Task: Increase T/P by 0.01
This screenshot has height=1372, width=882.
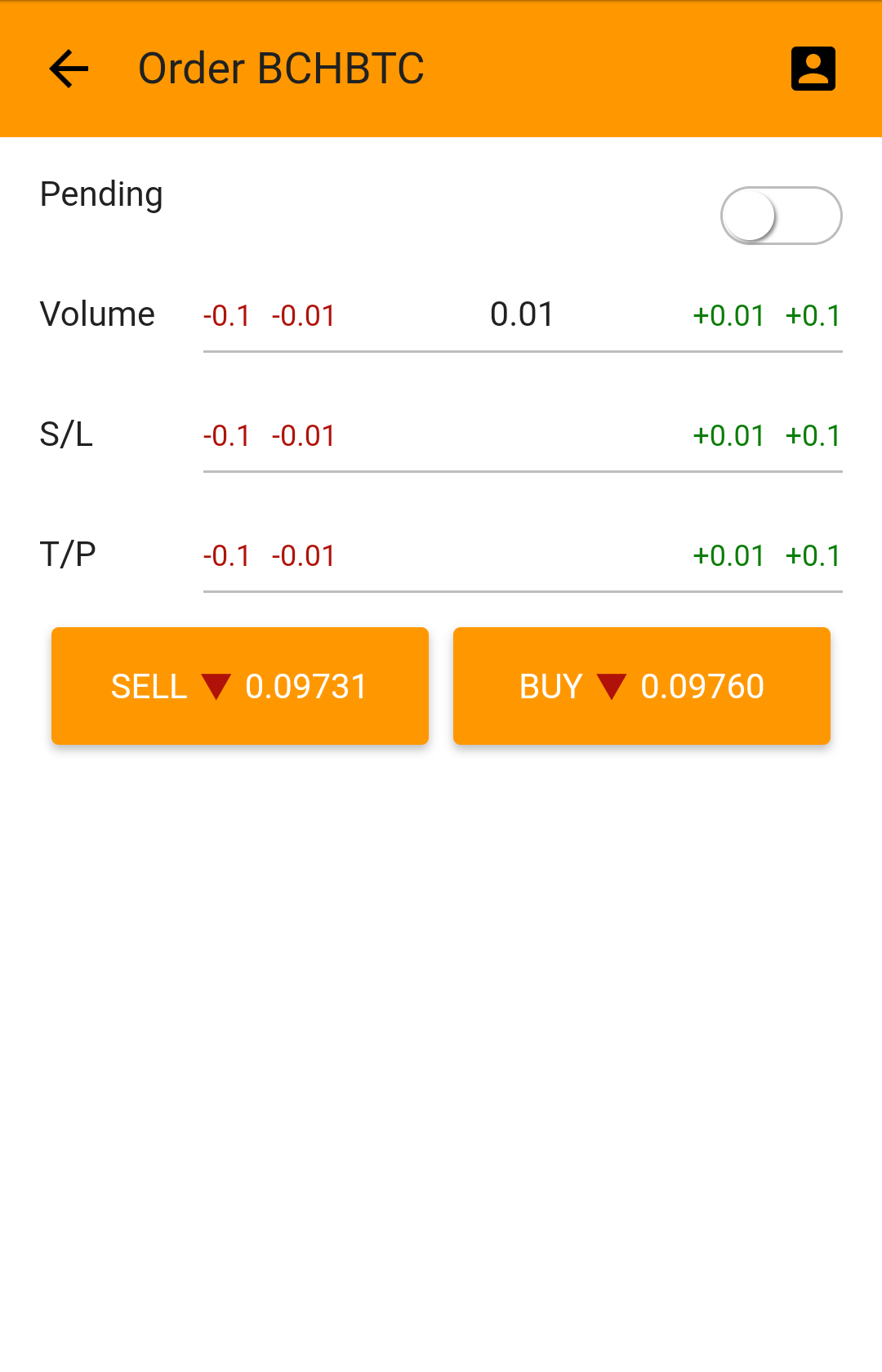Action: tap(728, 556)
